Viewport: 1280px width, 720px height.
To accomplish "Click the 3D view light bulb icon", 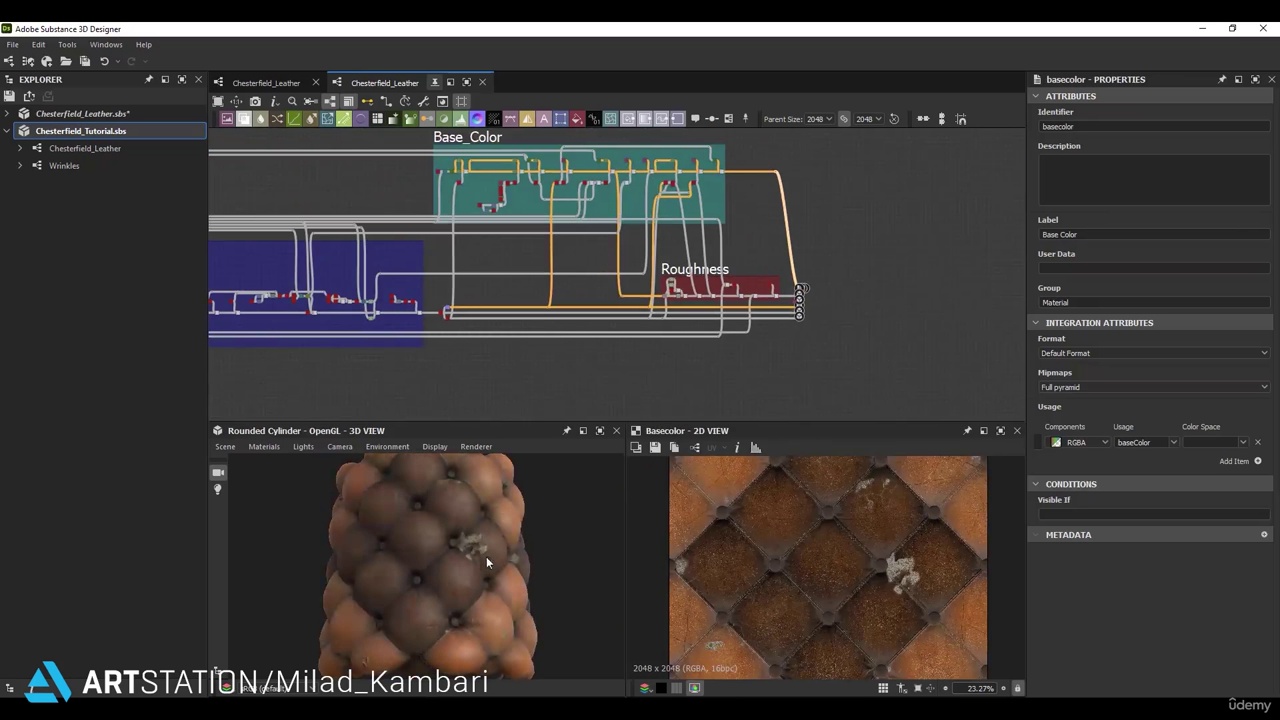I will 218,489.
